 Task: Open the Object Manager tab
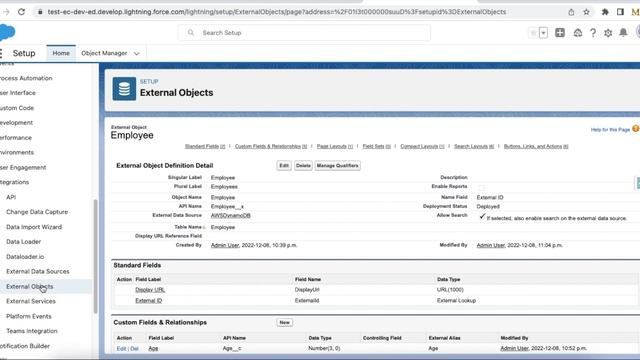coord(104,53)
